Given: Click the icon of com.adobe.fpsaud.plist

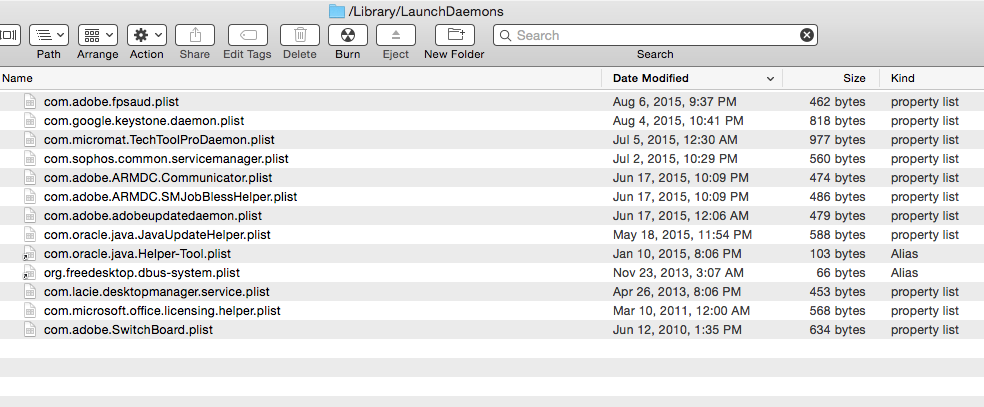Looking at the screenshot, I should pyautogui.click(x=29, y=102).
